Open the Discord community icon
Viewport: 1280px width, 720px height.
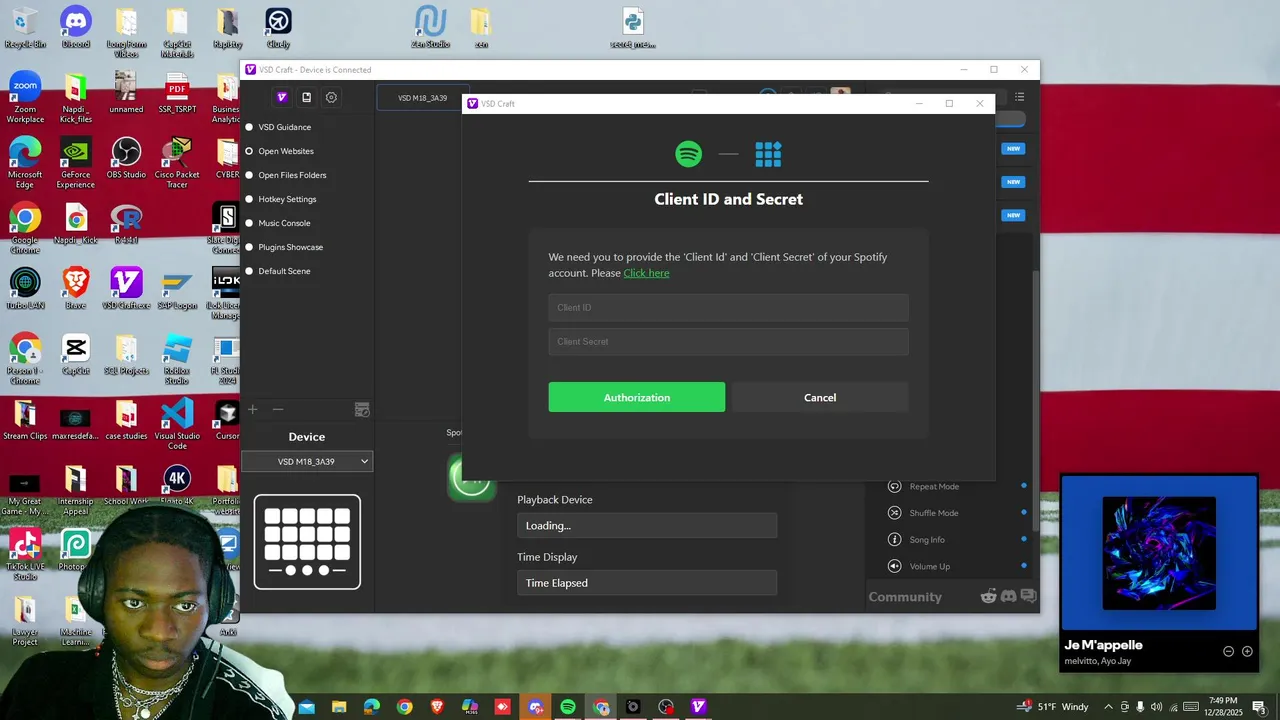pyautogui.click(x=1008, y=596)
